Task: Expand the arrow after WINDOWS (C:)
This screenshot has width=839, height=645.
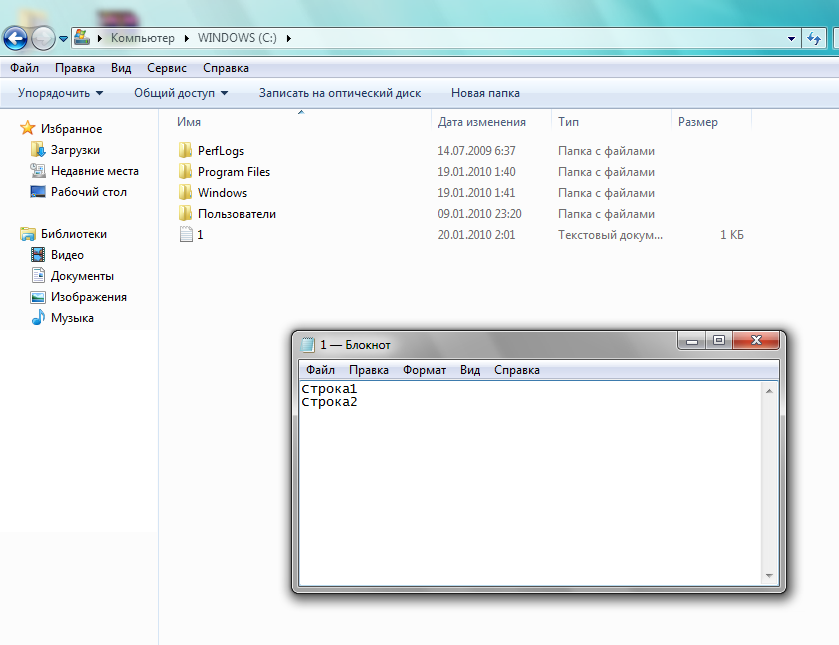Action: pos(288,38)
